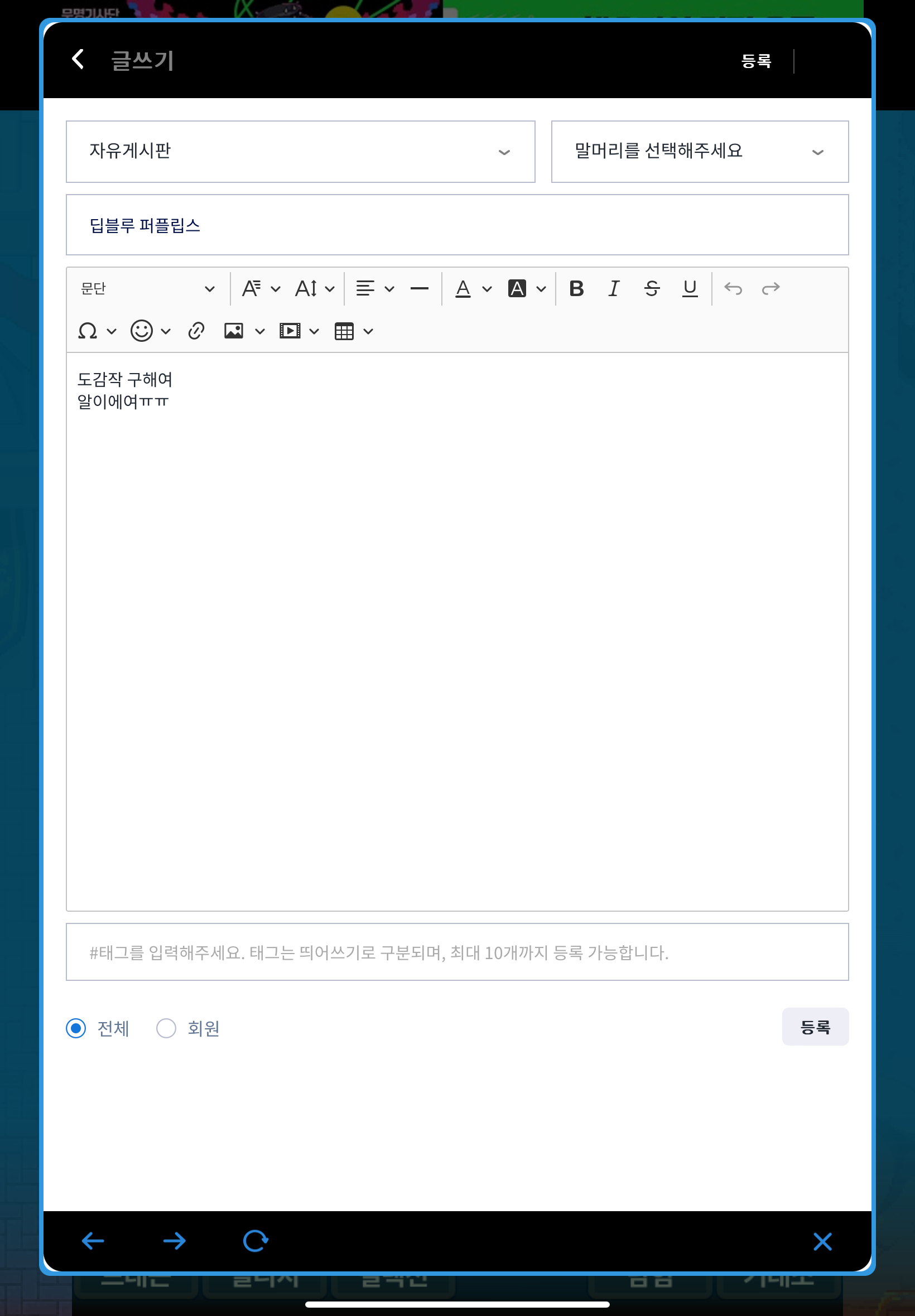This screenshot has width=915, height=1316.
Task: Reload page with bottom refresh icon
Action: coord(255,1240)
